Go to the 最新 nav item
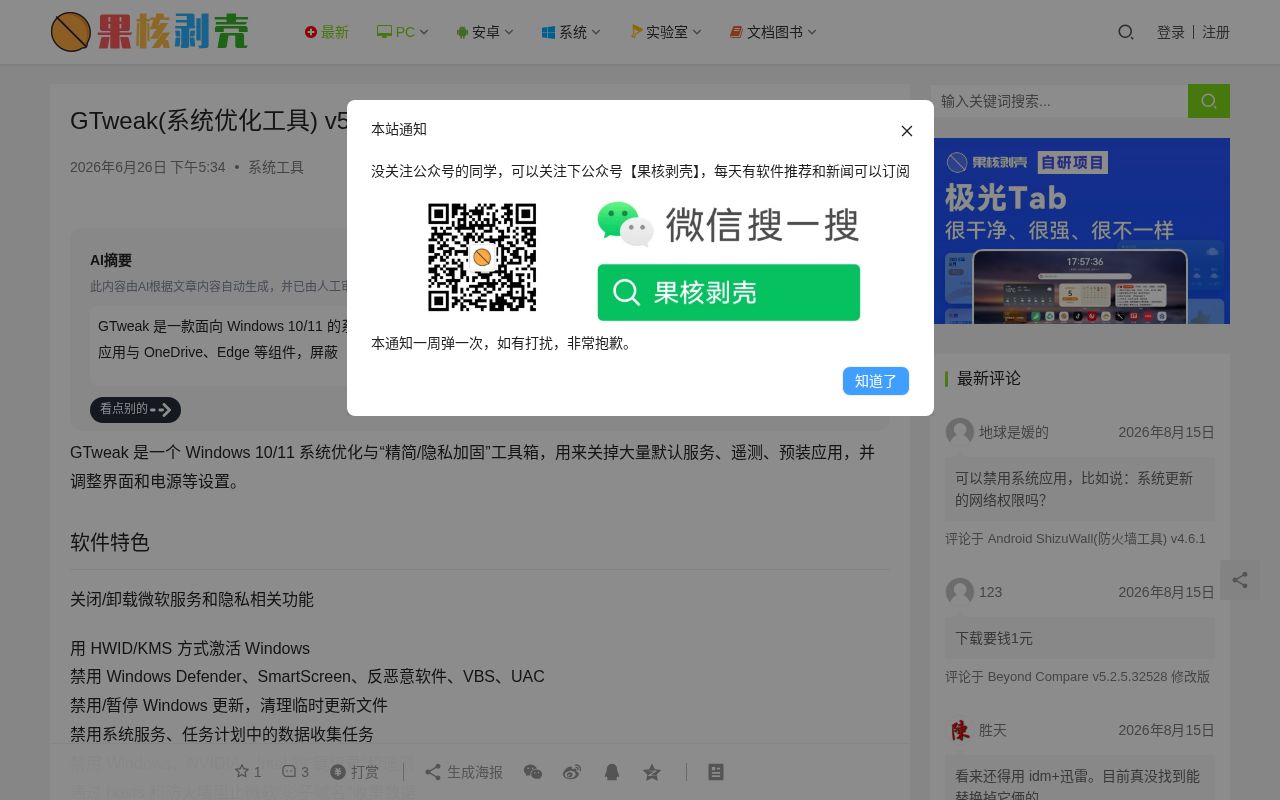1280x800 pixels. 327,32
